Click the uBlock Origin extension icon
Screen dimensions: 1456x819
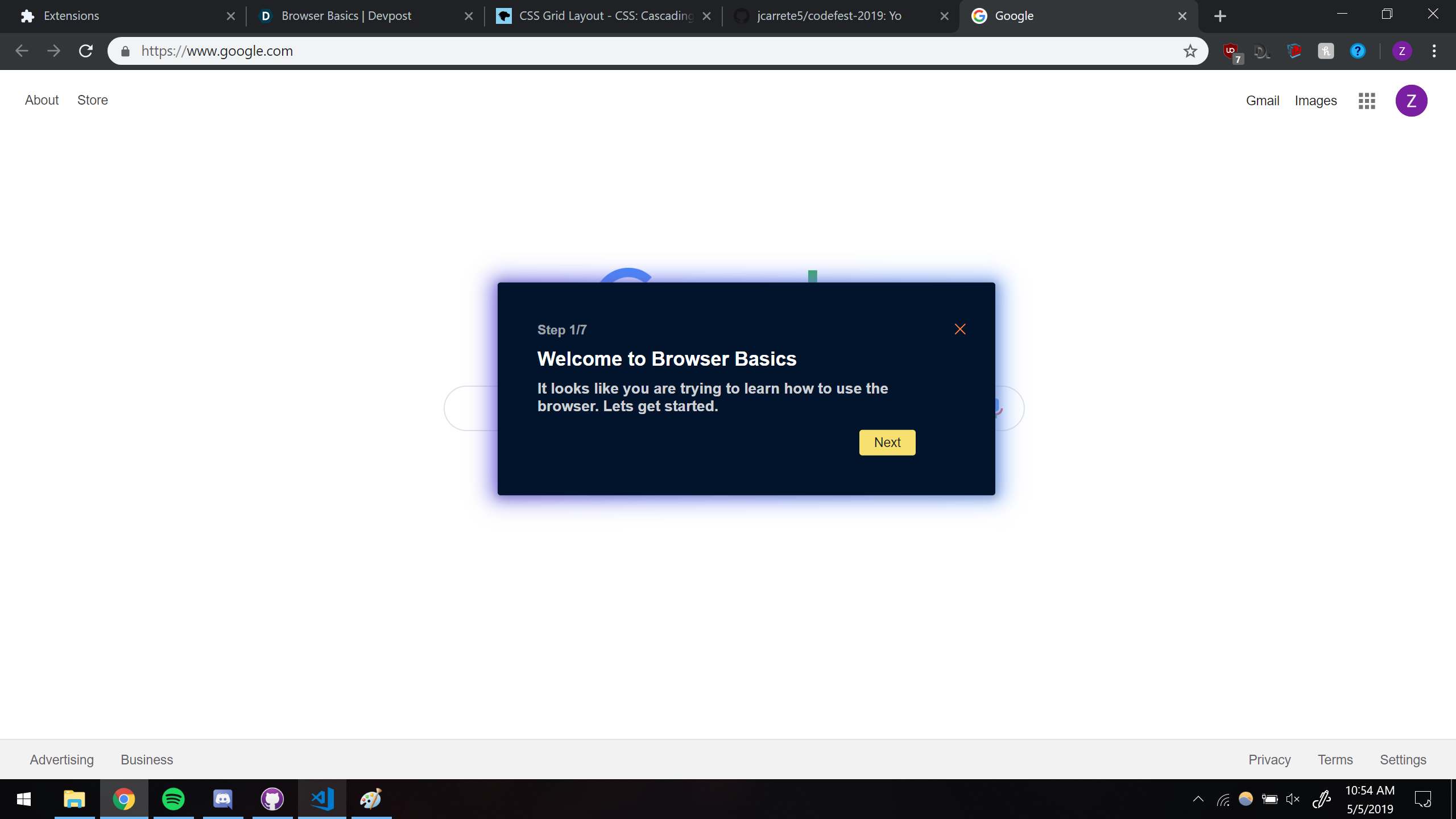[1231, 51]
